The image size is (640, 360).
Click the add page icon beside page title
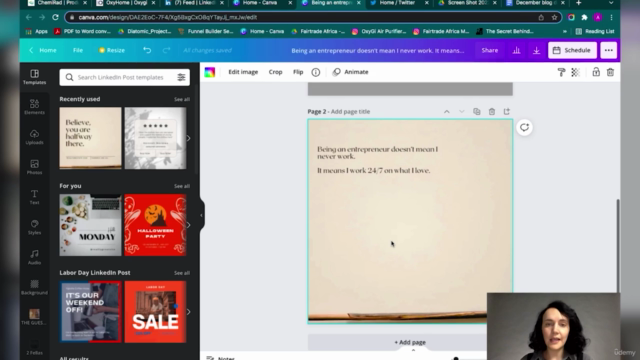tap(507, 111)
